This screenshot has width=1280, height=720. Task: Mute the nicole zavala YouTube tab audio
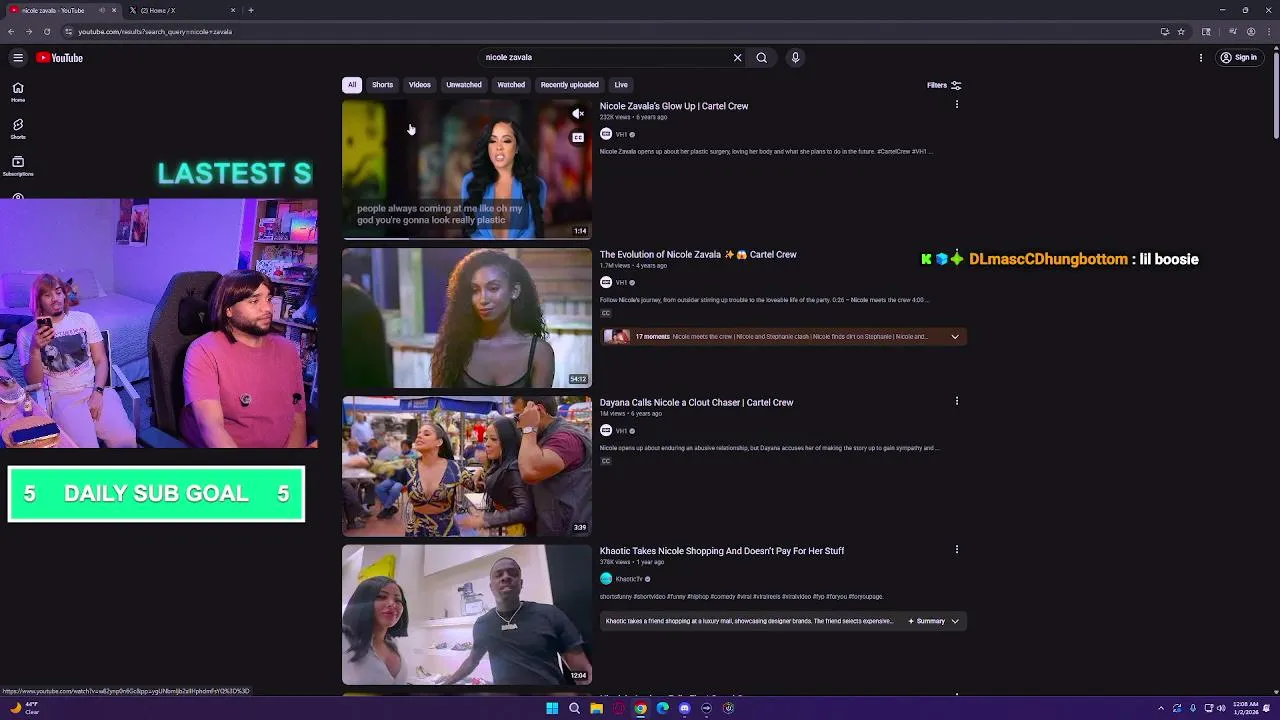(x=102, y=10)
